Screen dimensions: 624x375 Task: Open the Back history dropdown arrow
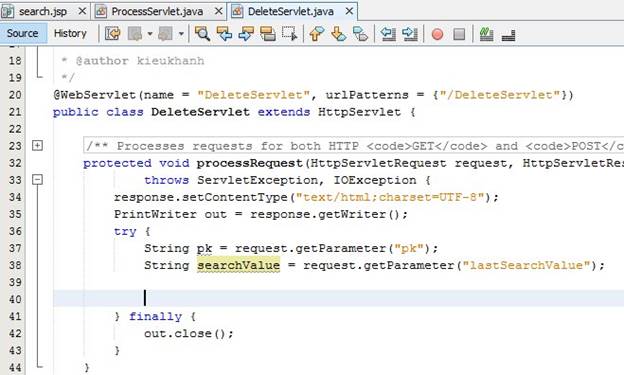tap(150, 34)
